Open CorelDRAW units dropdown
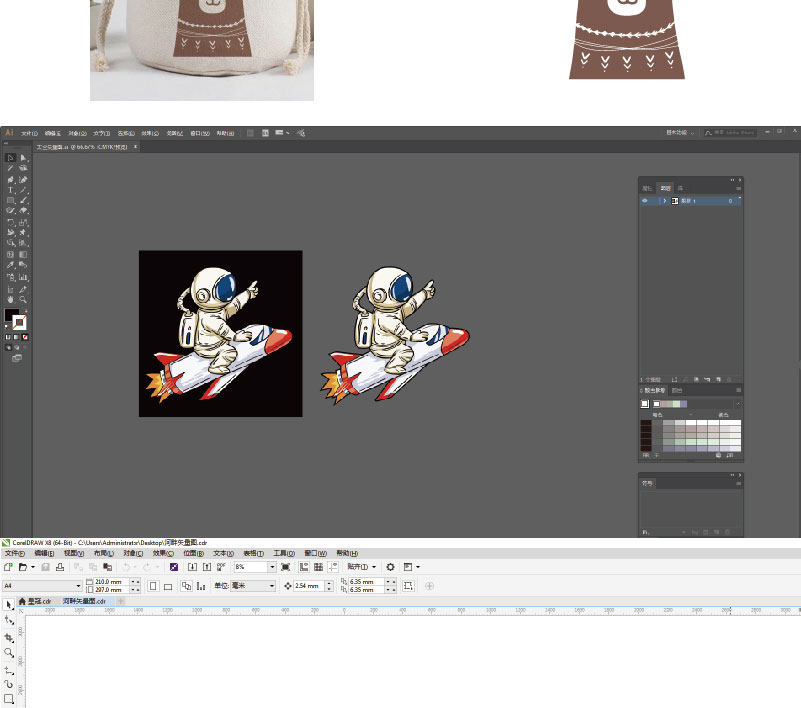This screenshot has width=801, height=708. point(253,585)
